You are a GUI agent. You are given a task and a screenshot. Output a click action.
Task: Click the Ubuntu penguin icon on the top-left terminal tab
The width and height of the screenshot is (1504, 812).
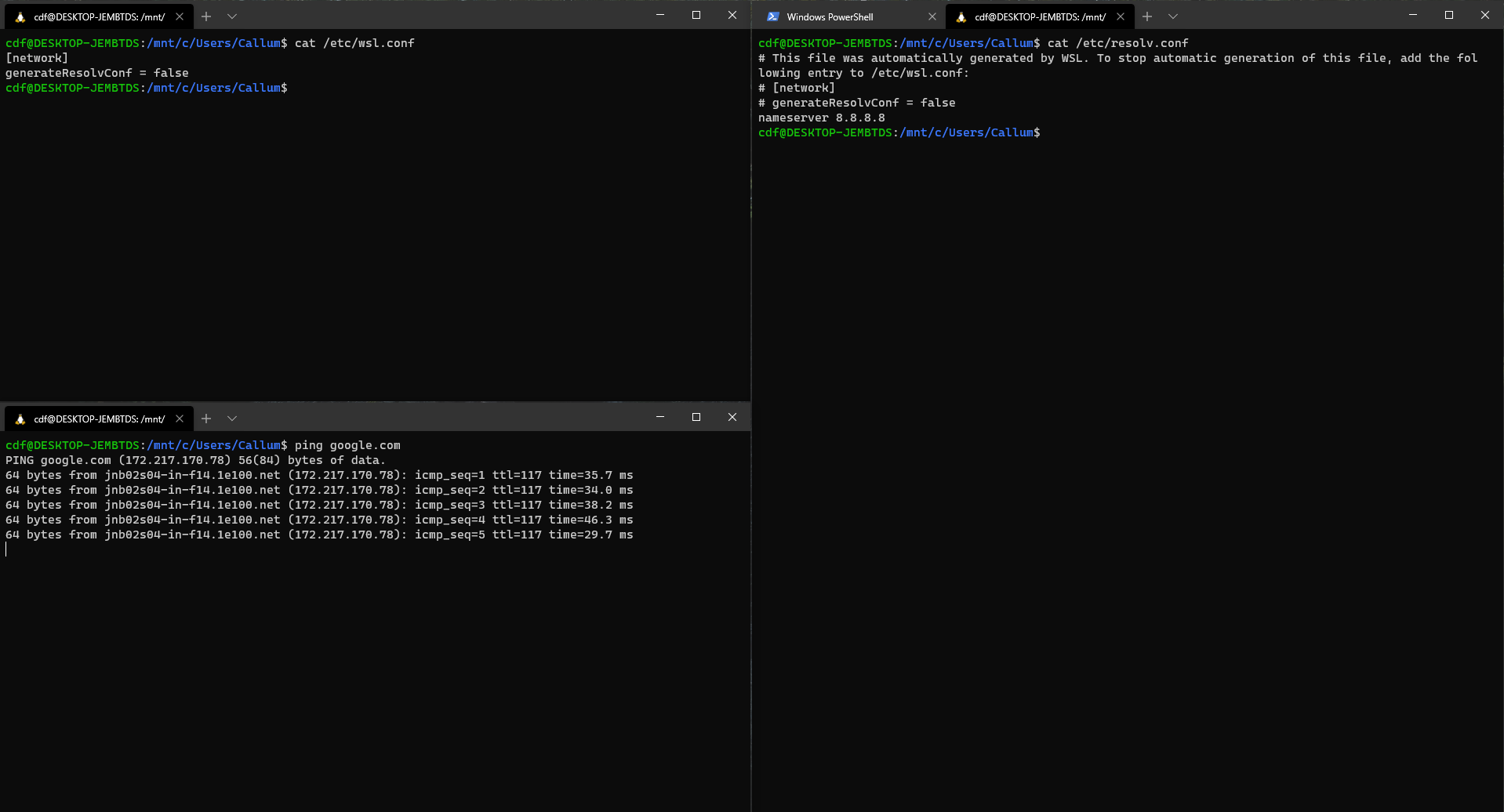click(x=19, y=16)
